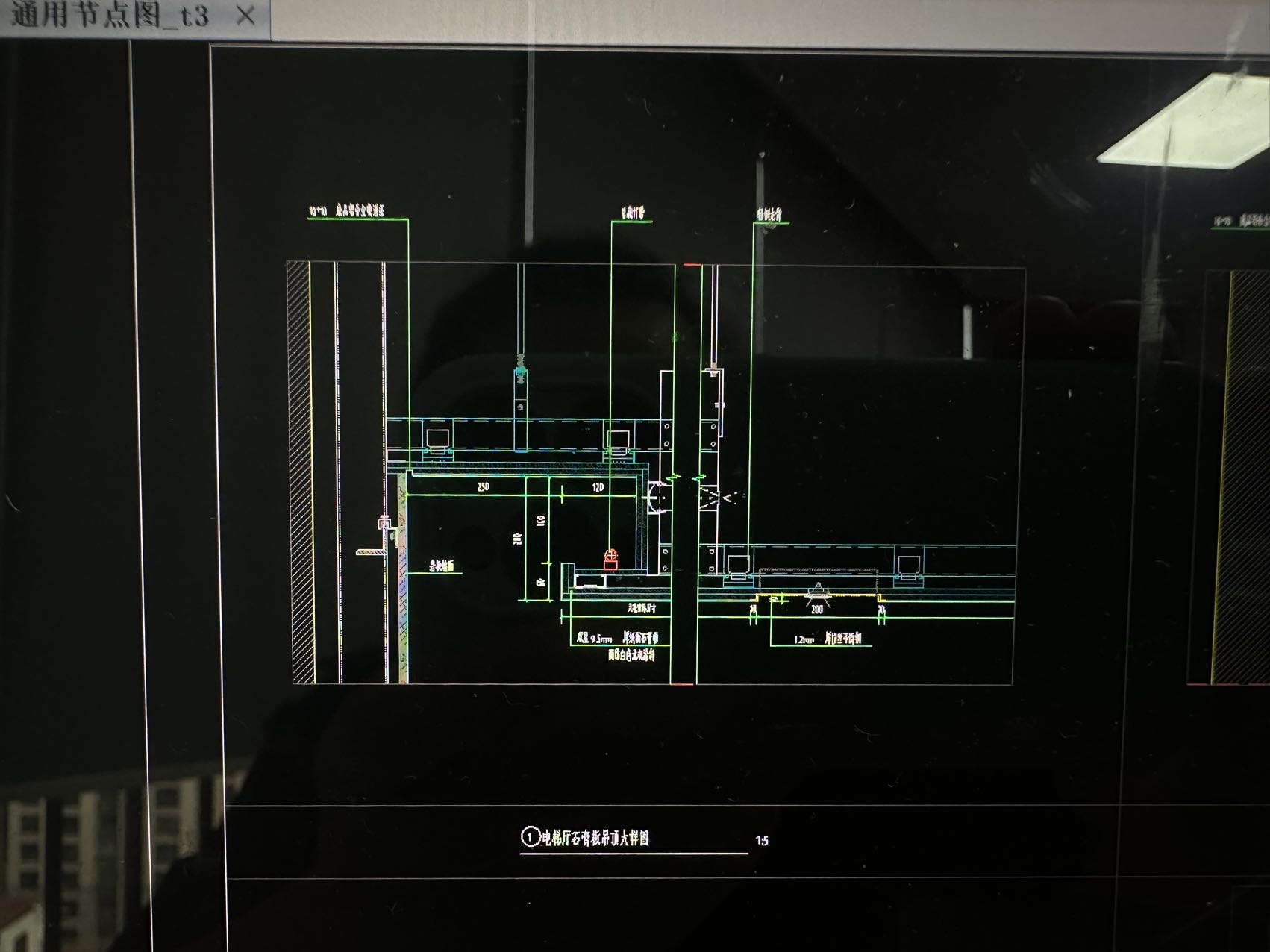Select the 120 horizontal dimension text
The width and height of the screenshot is (1270, 952).
pos(598,487)
